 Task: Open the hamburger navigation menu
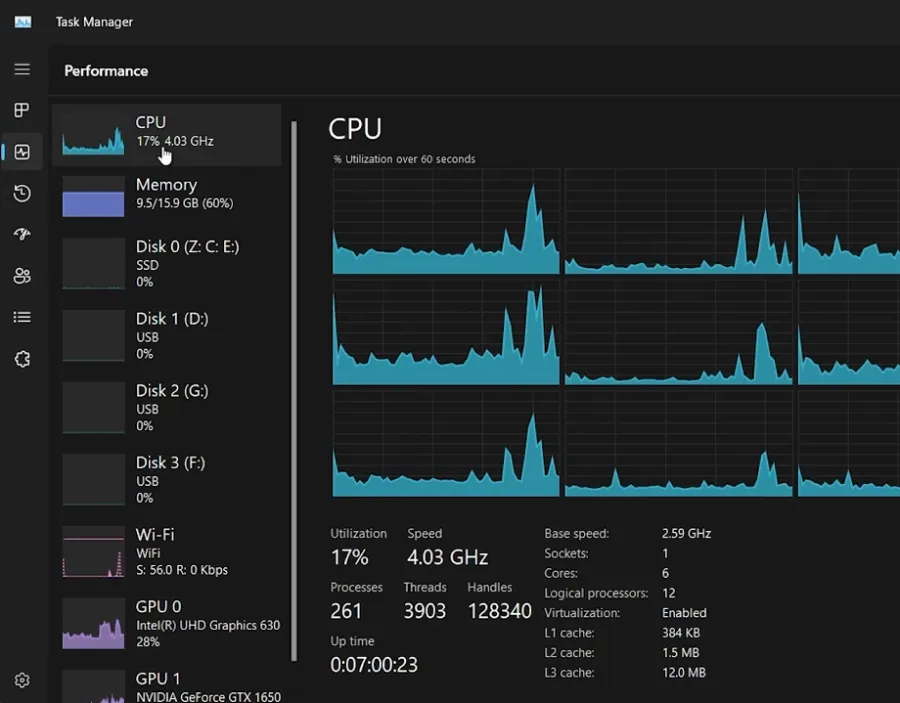(22, 69)
